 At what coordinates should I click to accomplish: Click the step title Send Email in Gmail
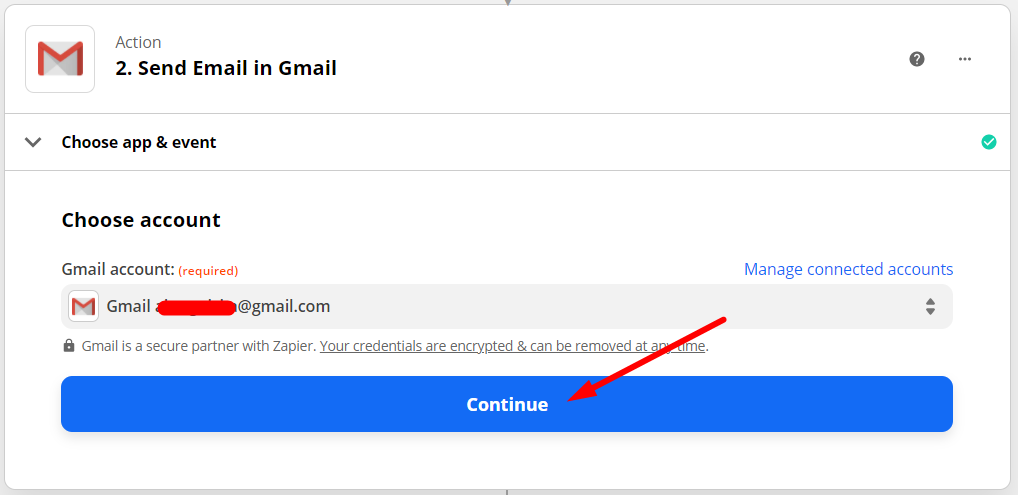[x=226, y=68]
